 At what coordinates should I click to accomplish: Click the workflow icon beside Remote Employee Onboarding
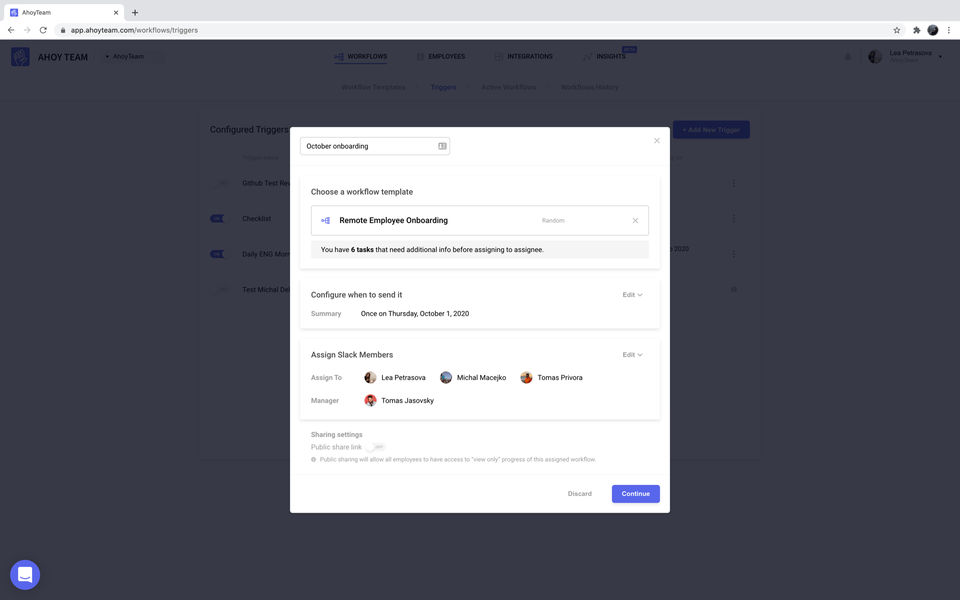326,220
